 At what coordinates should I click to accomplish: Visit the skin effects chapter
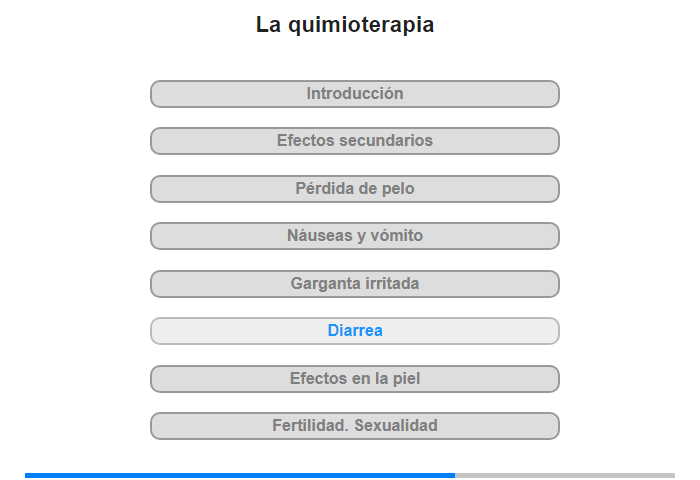pyautogui.click(x=354, y=379)
